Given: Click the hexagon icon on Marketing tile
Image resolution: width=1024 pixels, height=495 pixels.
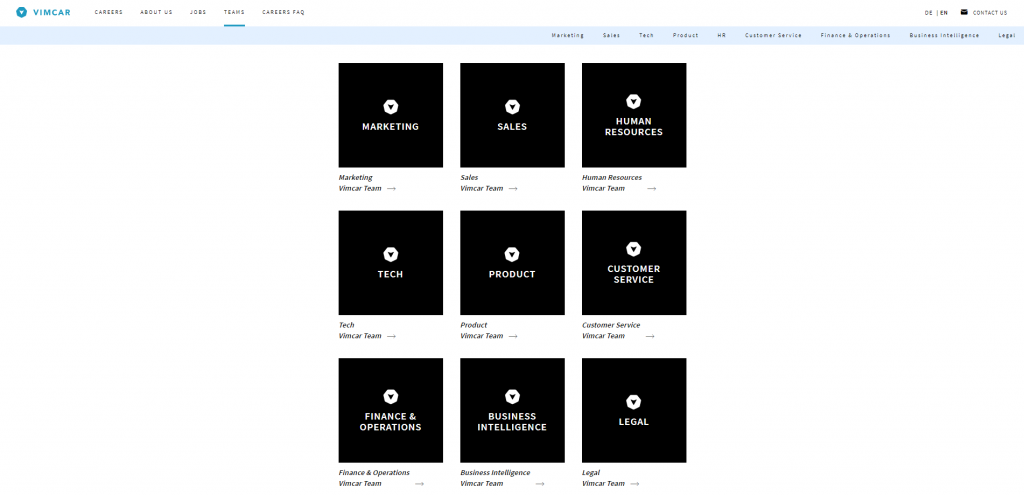Looking at the screenshot, I should click(391, 107).
